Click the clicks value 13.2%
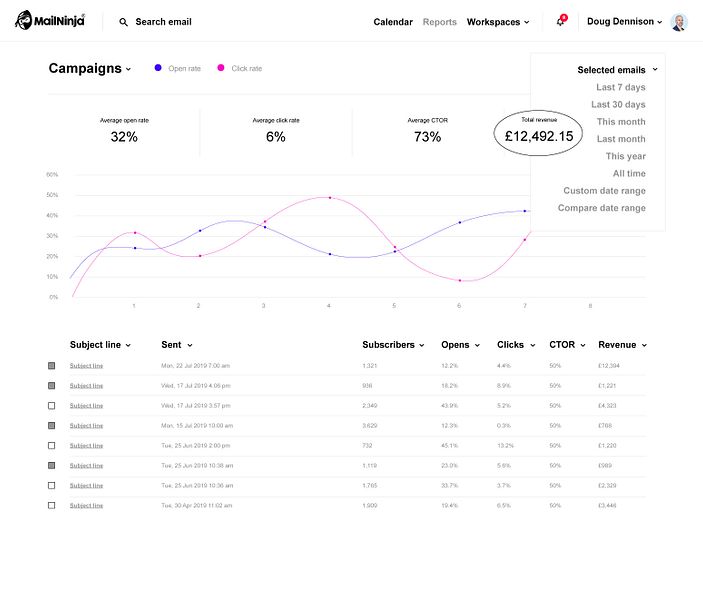Screen dimensions: 703x600 [x=505, y=446]
